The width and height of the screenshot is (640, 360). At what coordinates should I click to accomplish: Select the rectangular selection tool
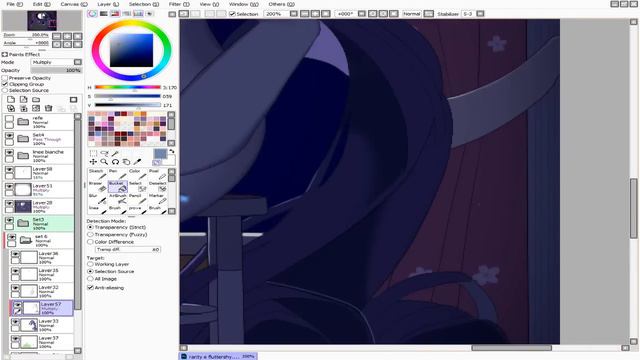pos(93,153)
